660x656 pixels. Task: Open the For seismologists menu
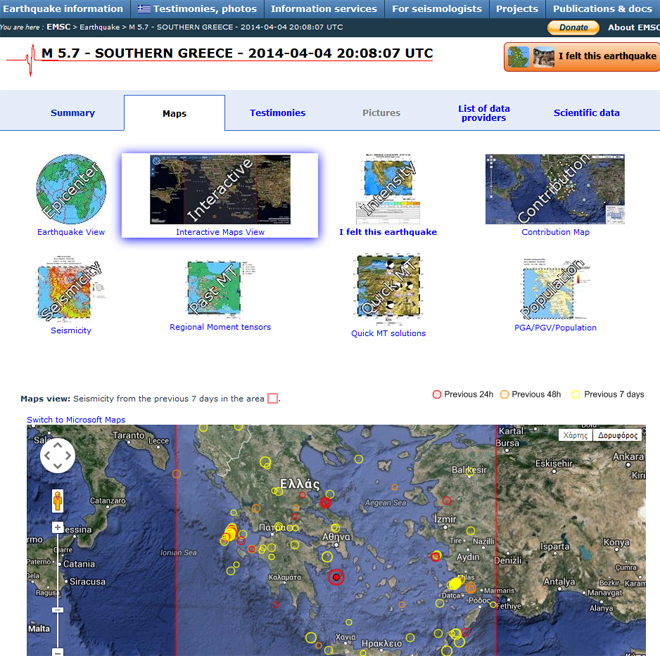[x=437, y=9]
